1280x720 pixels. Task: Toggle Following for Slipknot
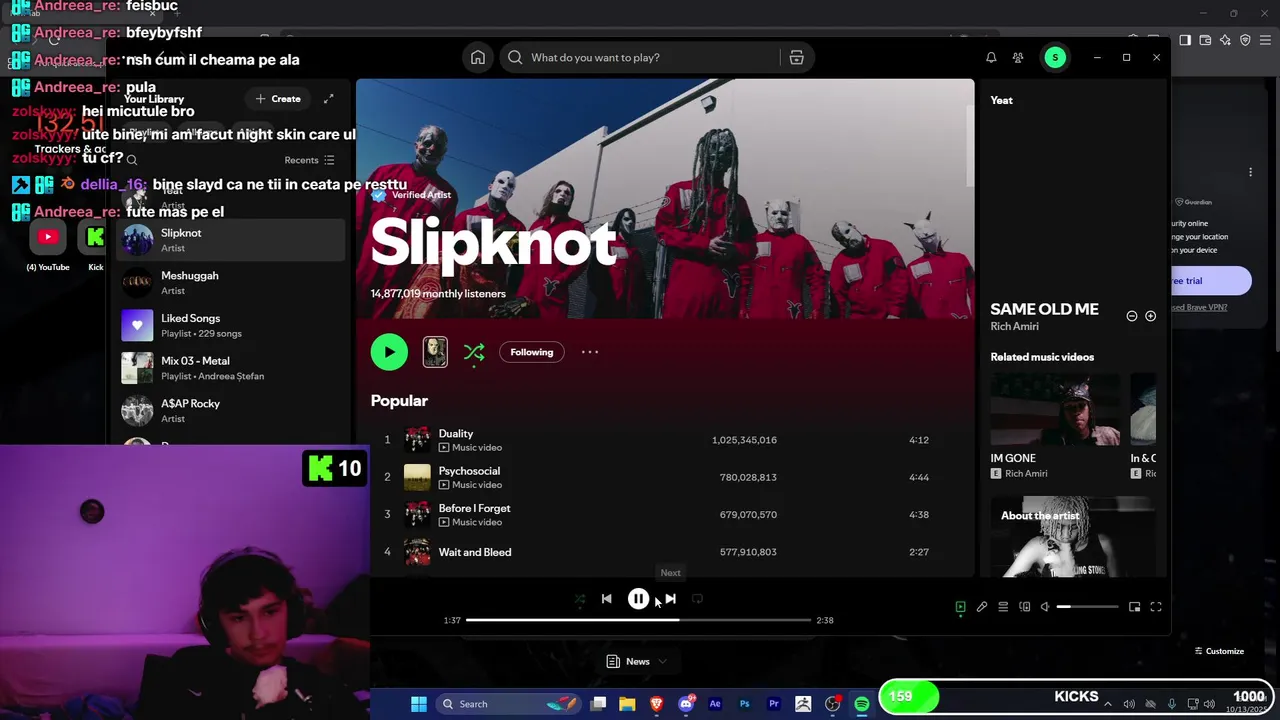point(532,352)
